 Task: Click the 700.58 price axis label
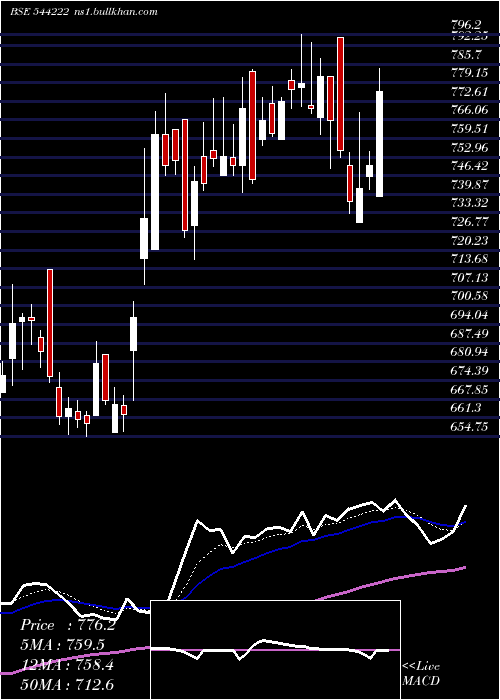(x=469, y=296)
